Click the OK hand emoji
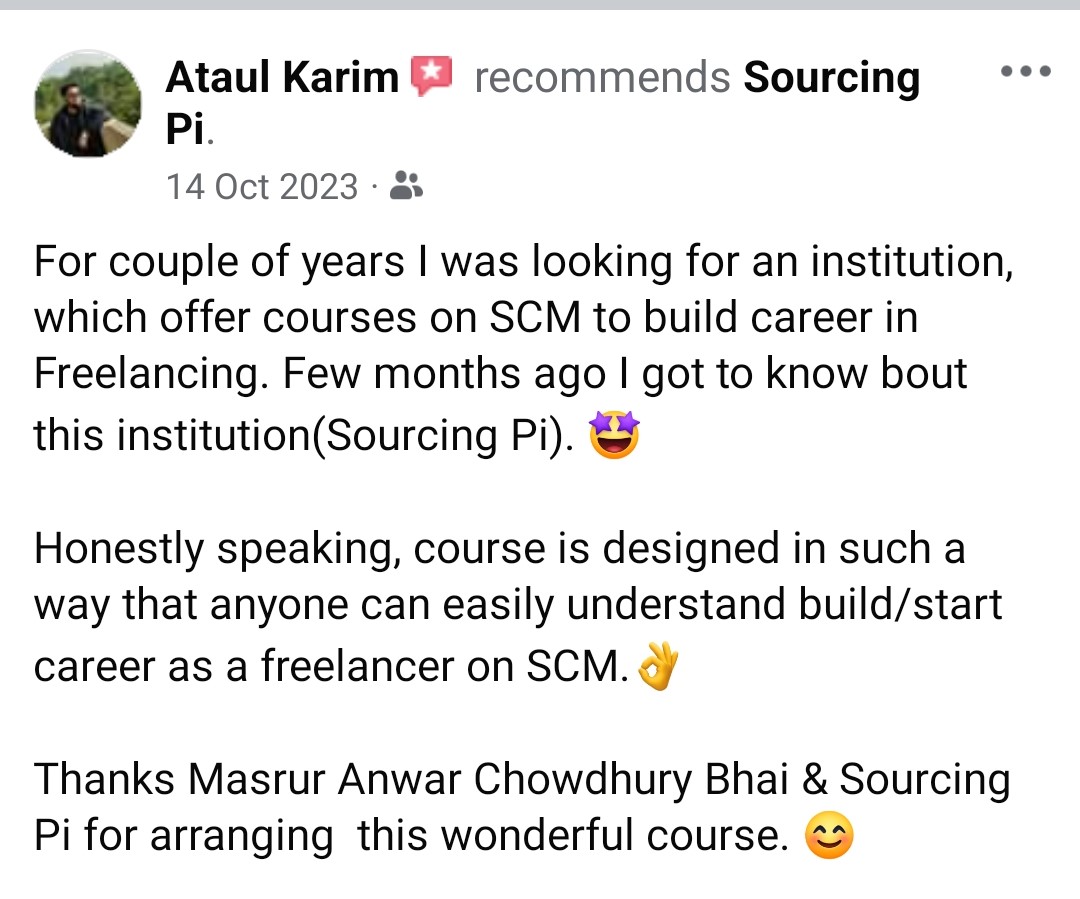The width and height of the screenshot is (1080, 899). (657, 667)
